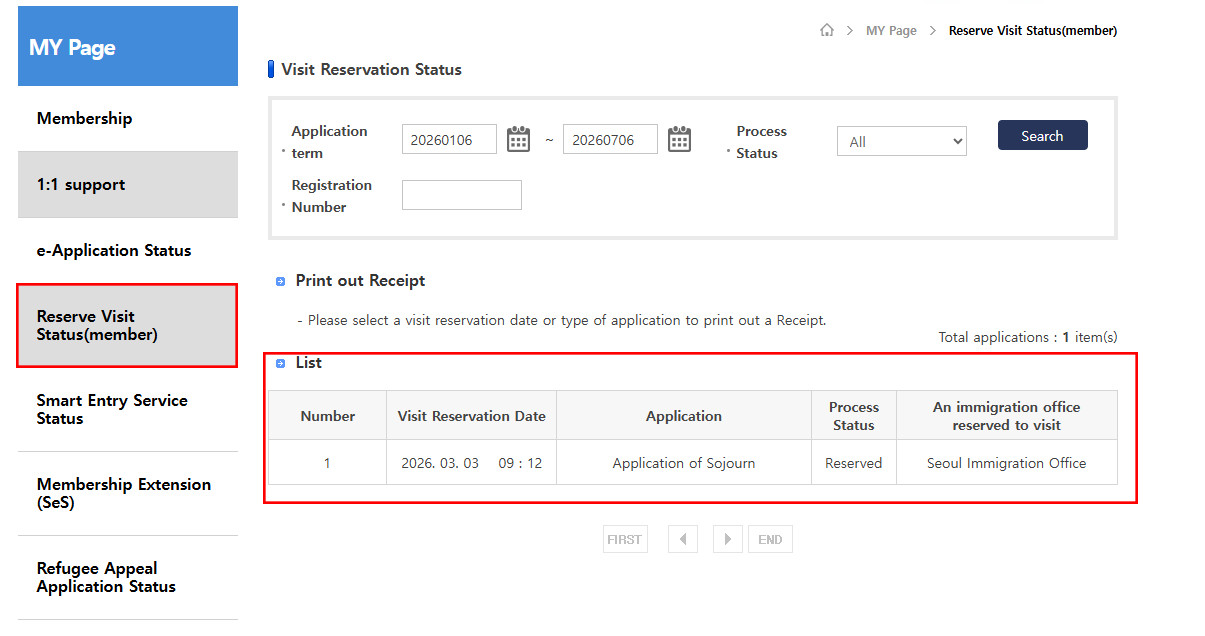Jump to FIRST page of results

pyautogui.click(x=625, y=539)
